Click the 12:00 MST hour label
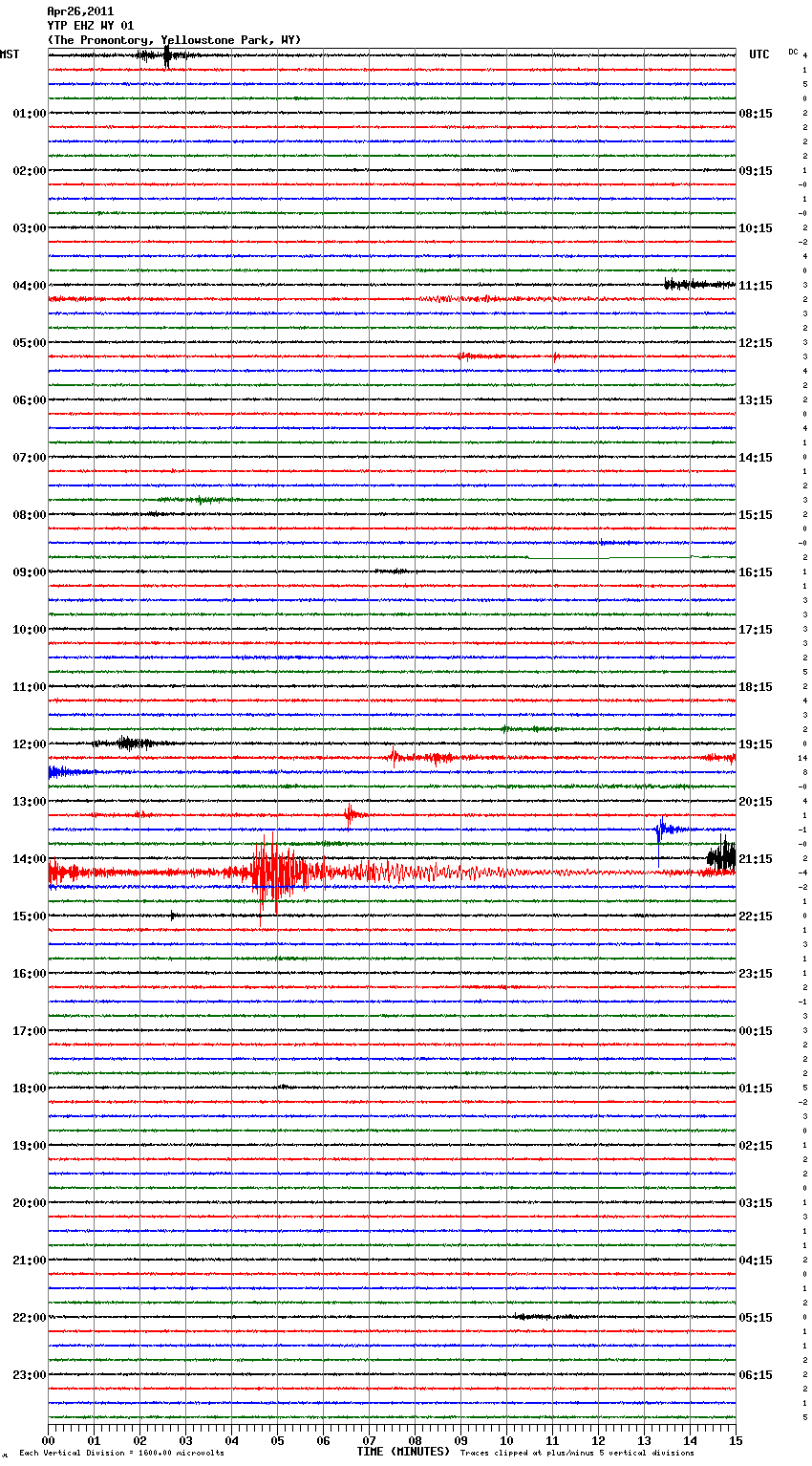The height and width of the screenshot is (1466, 812). (29, 744)
